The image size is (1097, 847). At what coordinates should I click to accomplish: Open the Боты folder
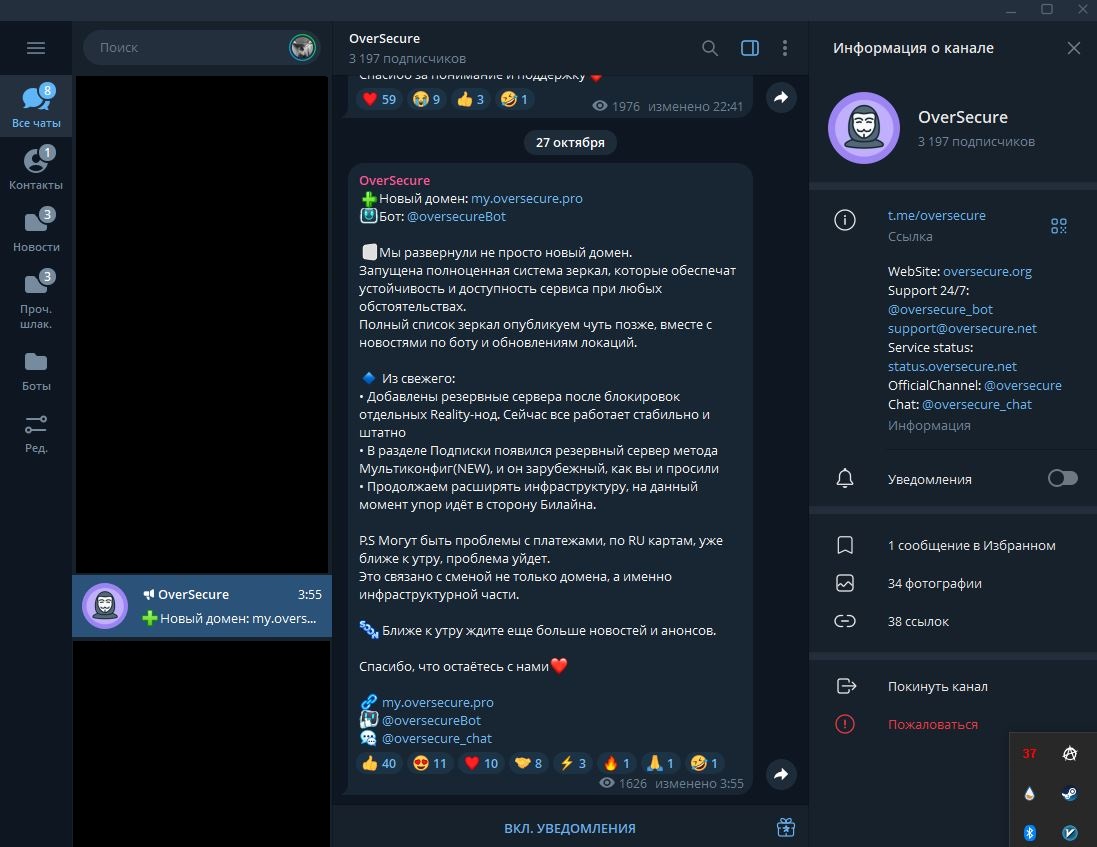(36, 371)
